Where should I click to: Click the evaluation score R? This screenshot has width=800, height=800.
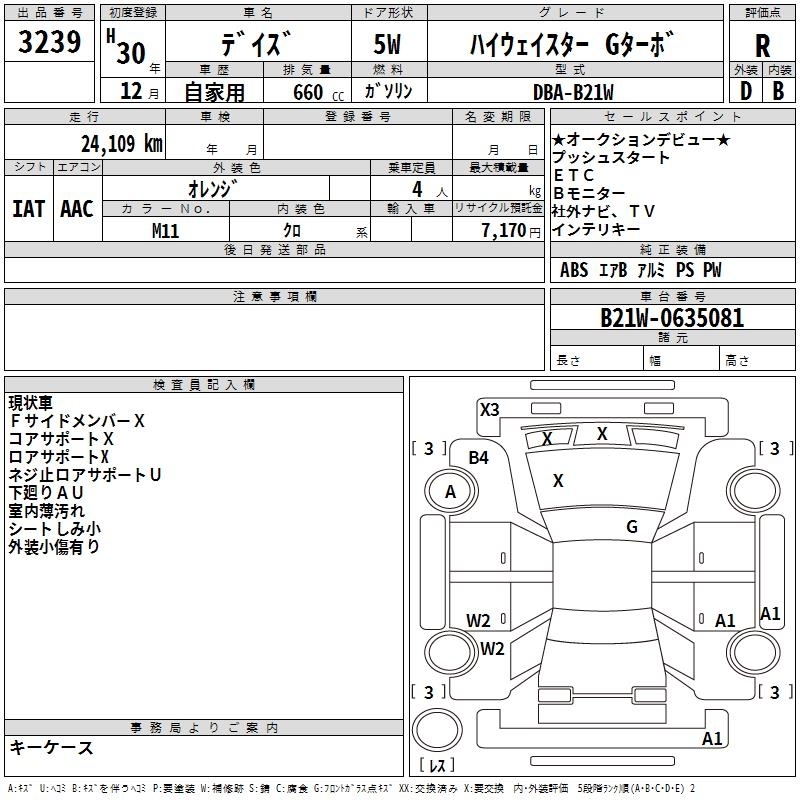point(762,46)
